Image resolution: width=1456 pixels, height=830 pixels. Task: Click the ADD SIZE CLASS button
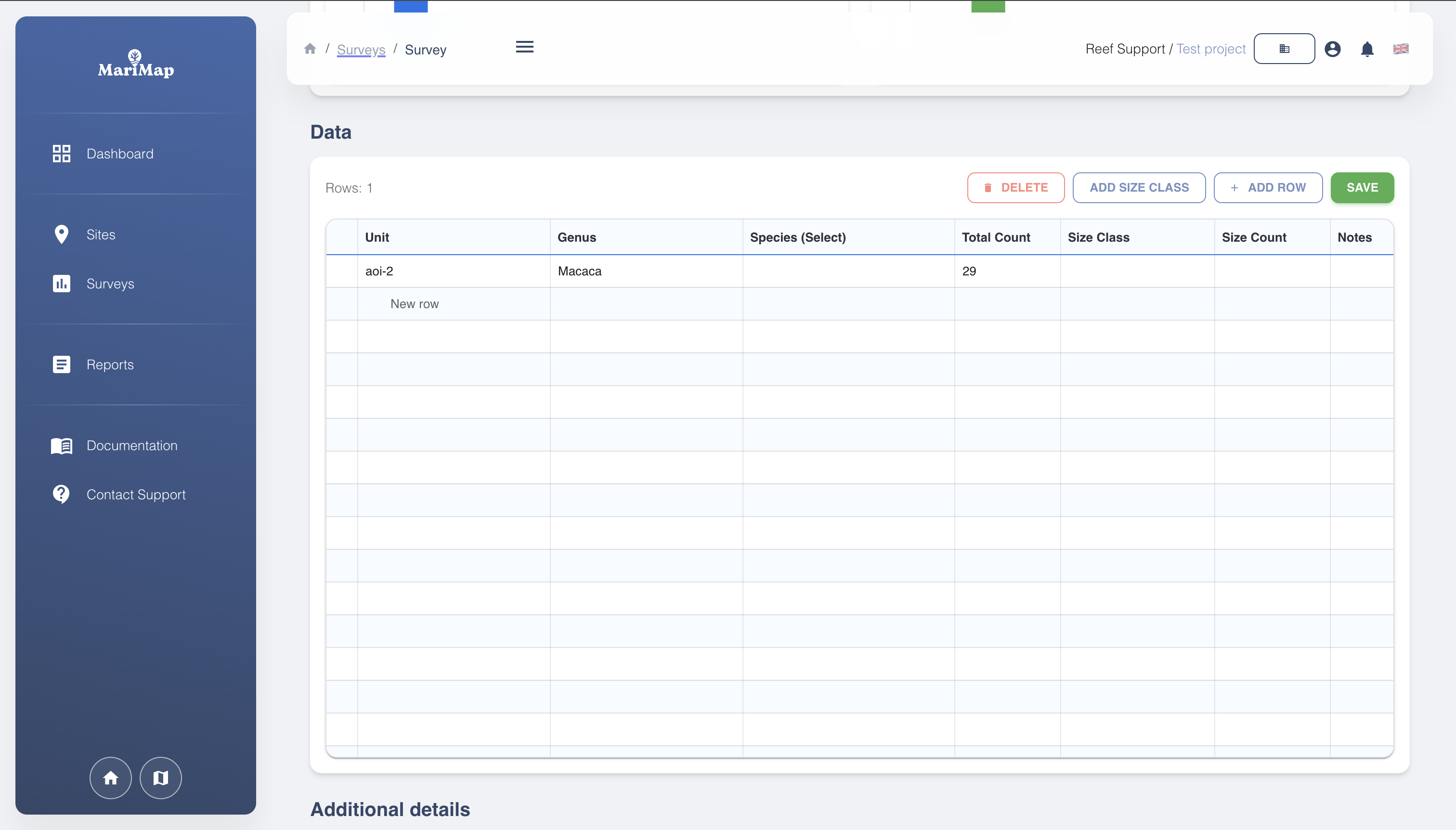click(x=1139, y=188)
